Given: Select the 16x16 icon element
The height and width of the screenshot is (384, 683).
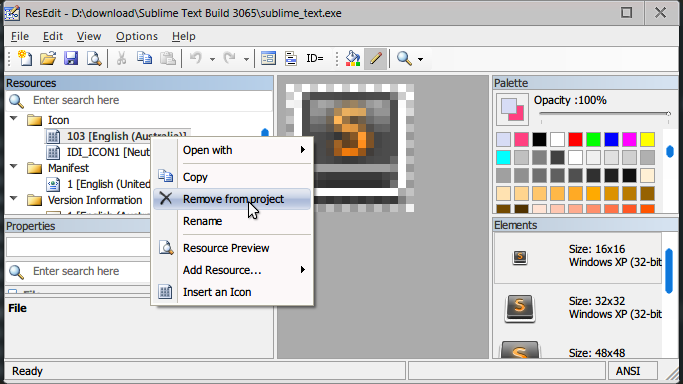Looking at the screenshot, I should (578, 257).
